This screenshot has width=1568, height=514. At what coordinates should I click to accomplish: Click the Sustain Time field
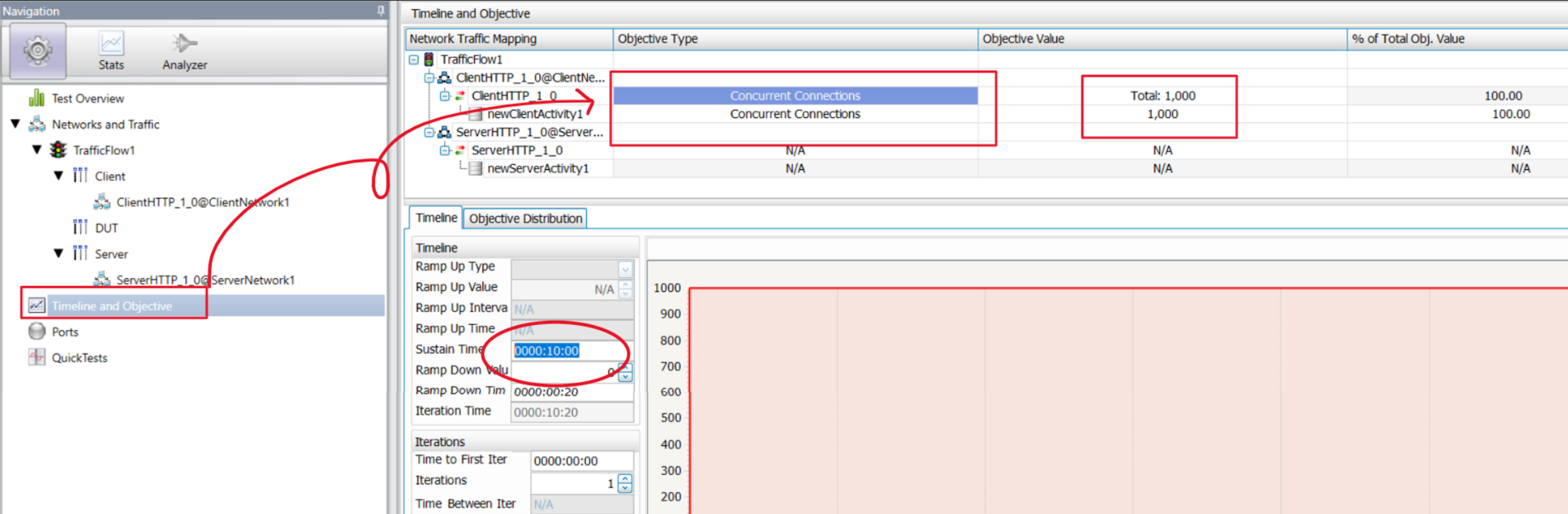coord(572,350)
